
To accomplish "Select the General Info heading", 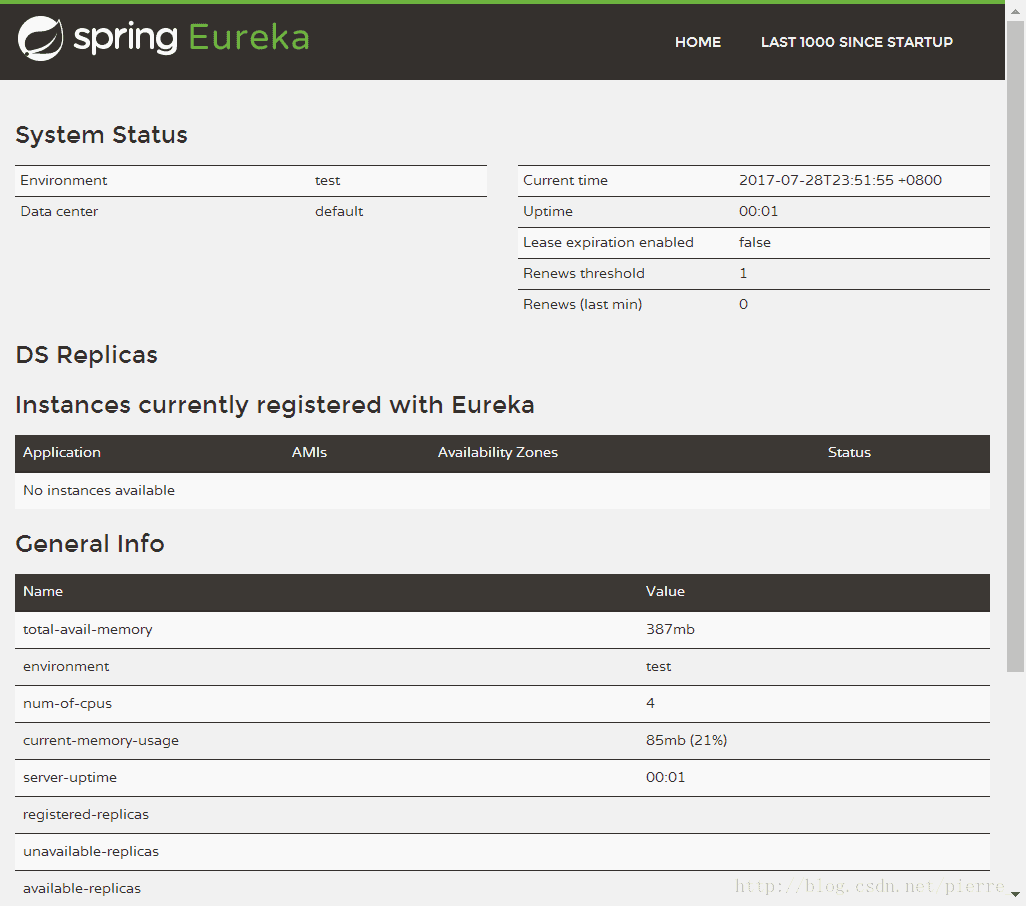I will [90, 544].
